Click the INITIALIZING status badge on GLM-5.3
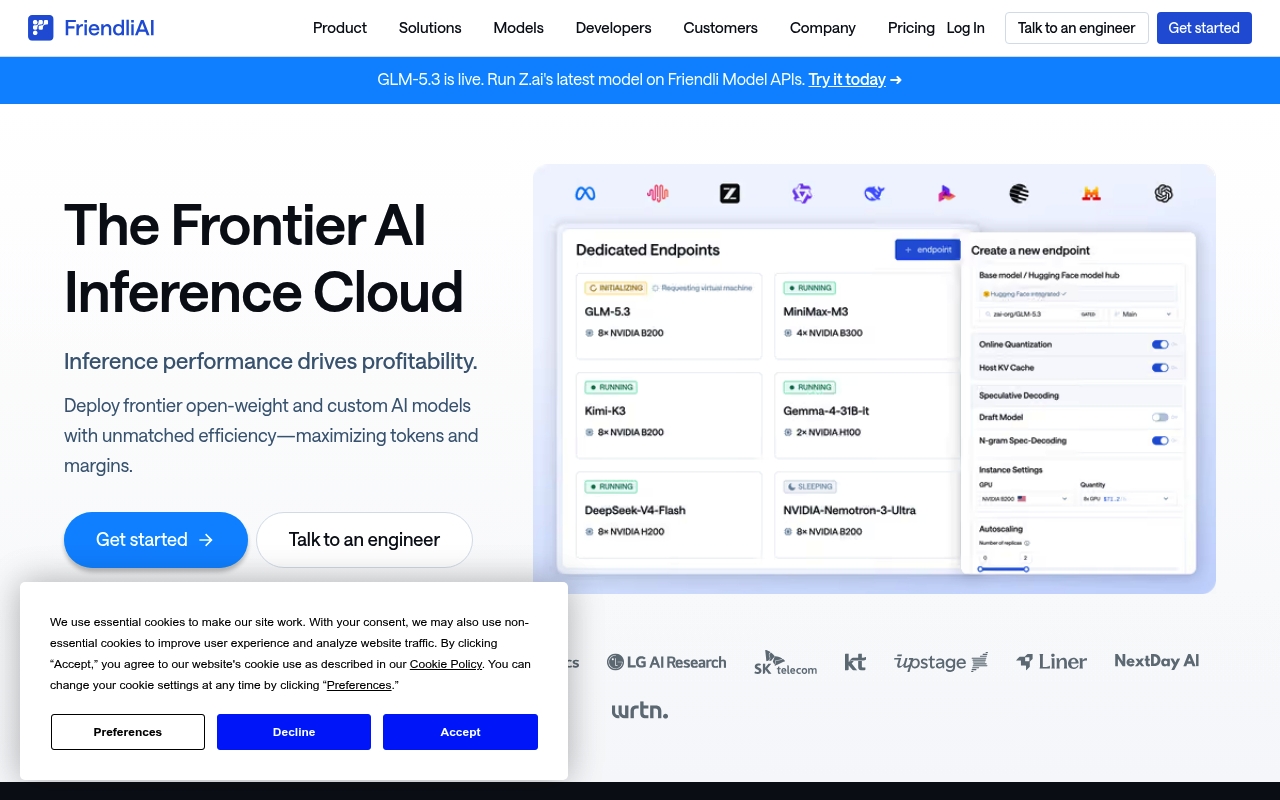This screenshot has height=800, width=1280. [x=615, y=288]
